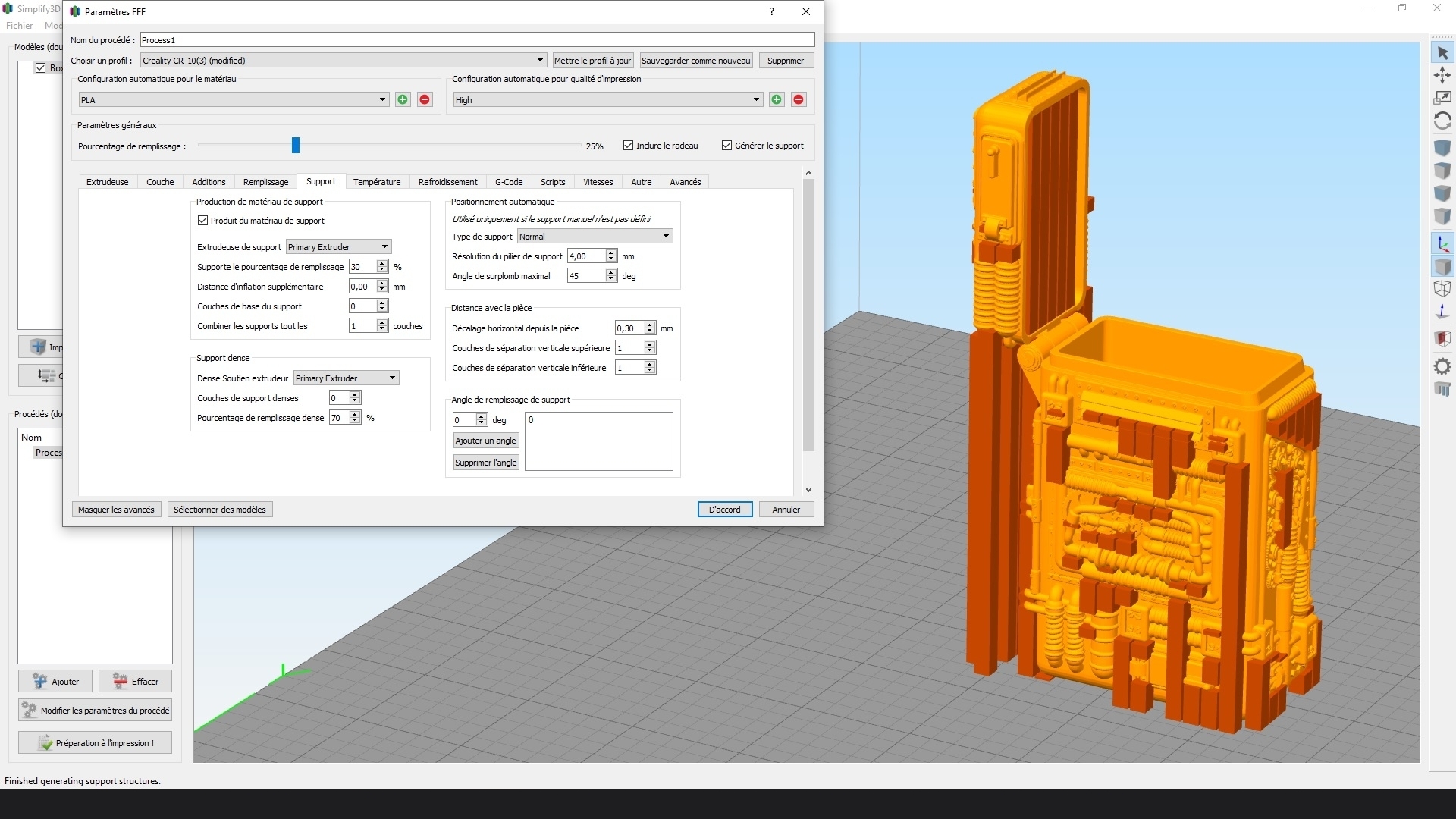Increase support infill percentage stepper
The image size is (1456, 819).
[x=382, y=263]
